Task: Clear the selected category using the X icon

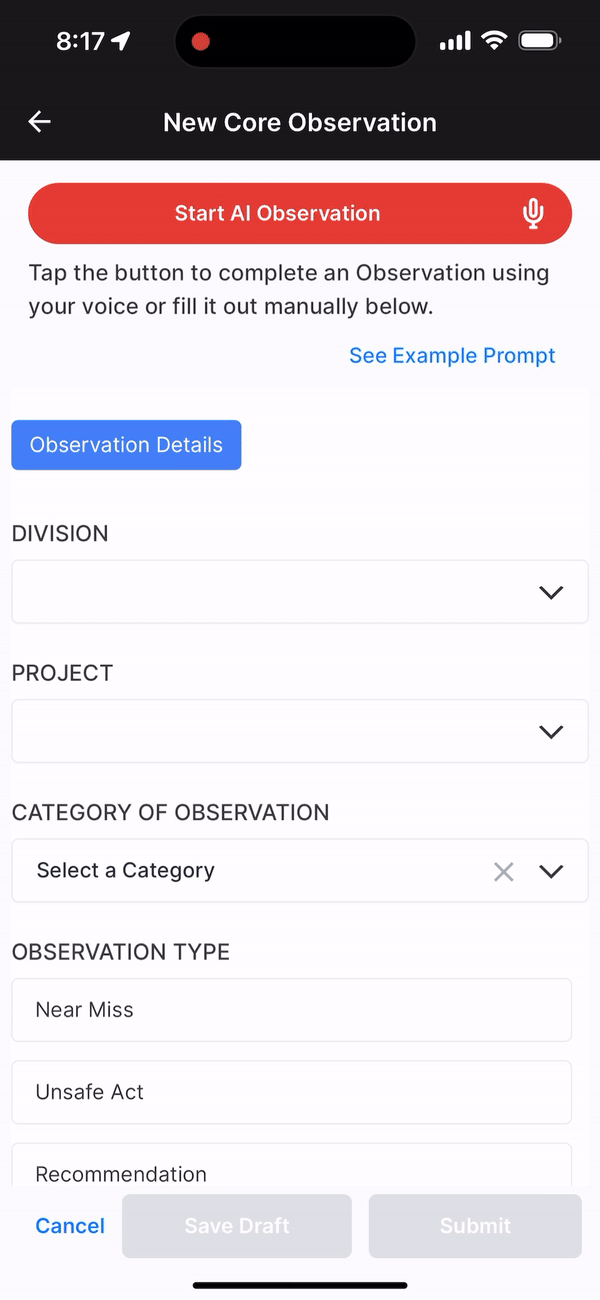Action: point(503,871)
